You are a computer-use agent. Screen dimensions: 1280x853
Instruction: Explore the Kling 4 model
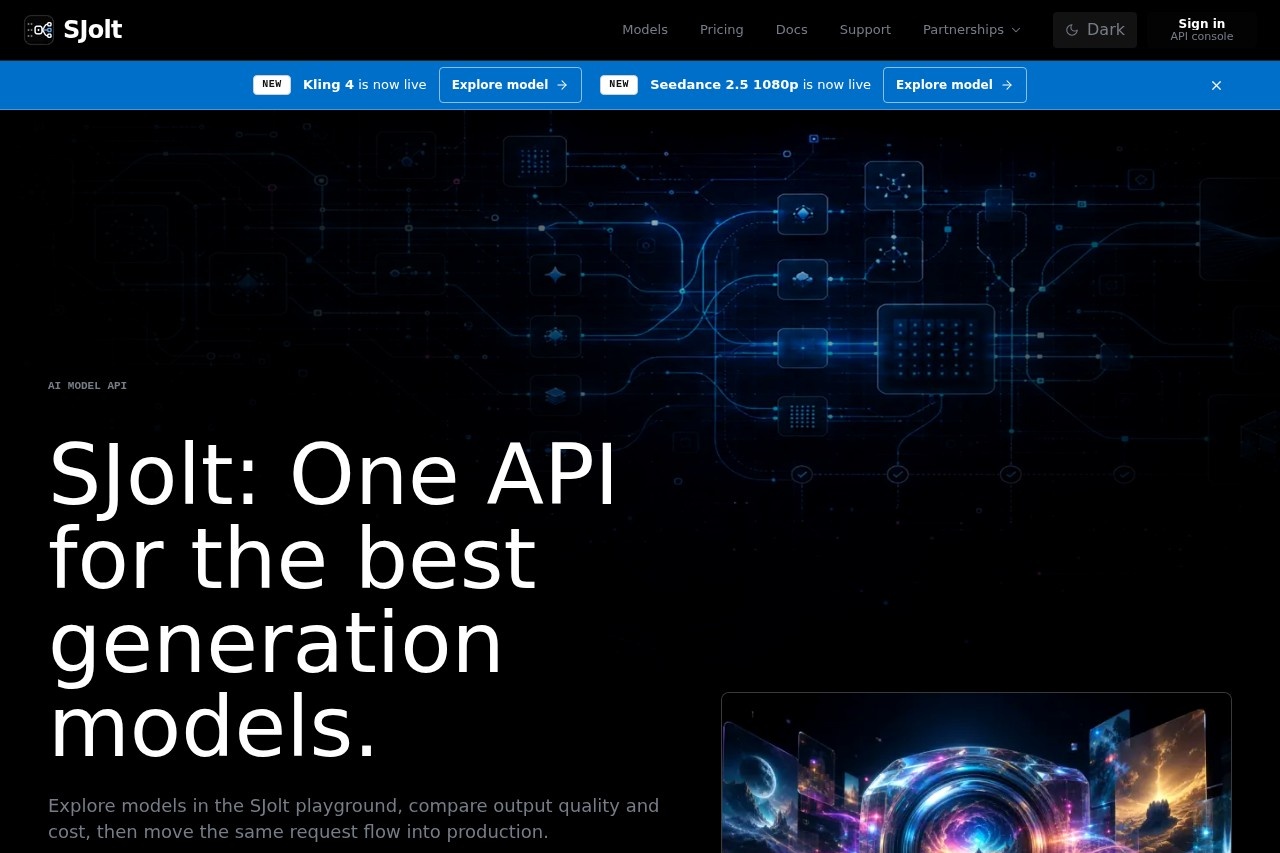pos(510,85)
